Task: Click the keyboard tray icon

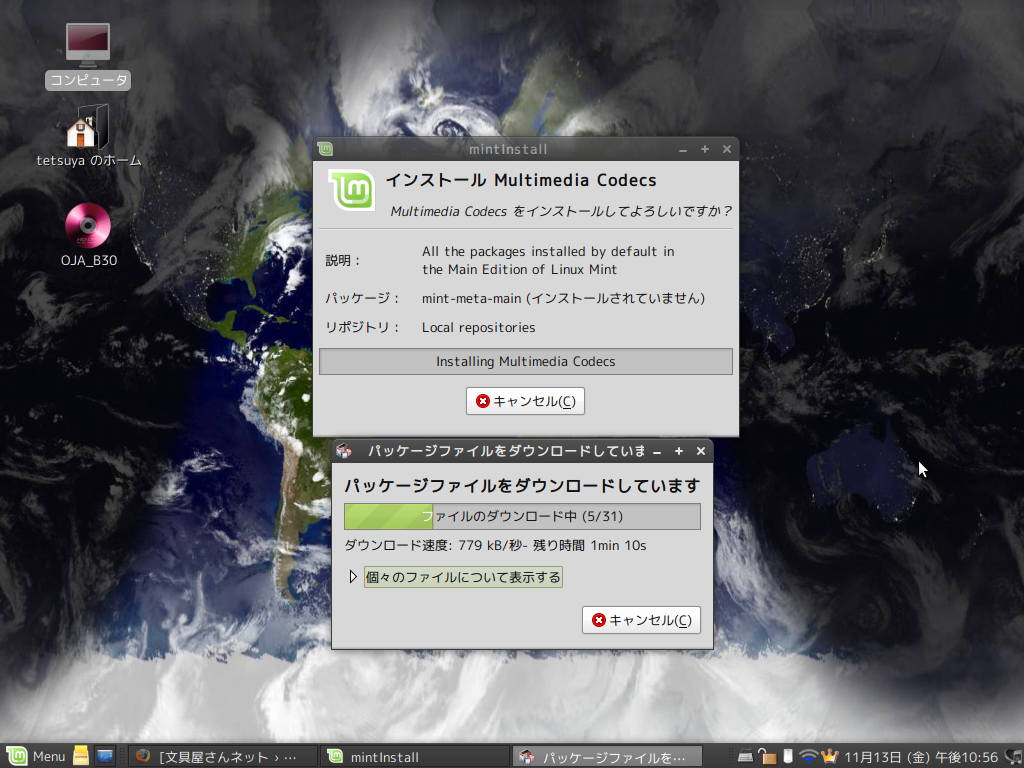Action: tap(745, 756)
